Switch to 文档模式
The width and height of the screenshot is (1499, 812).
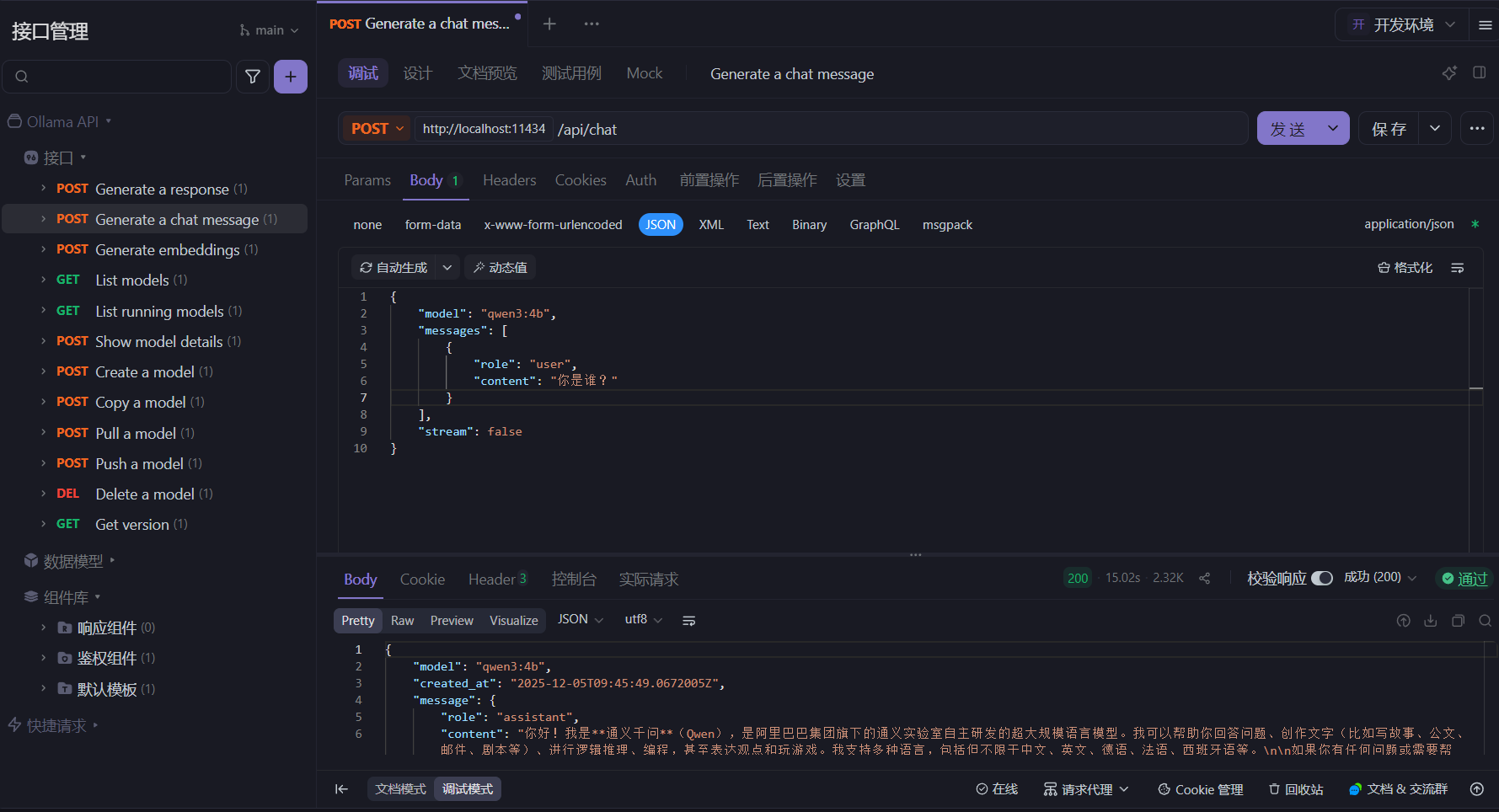point(400,789)
